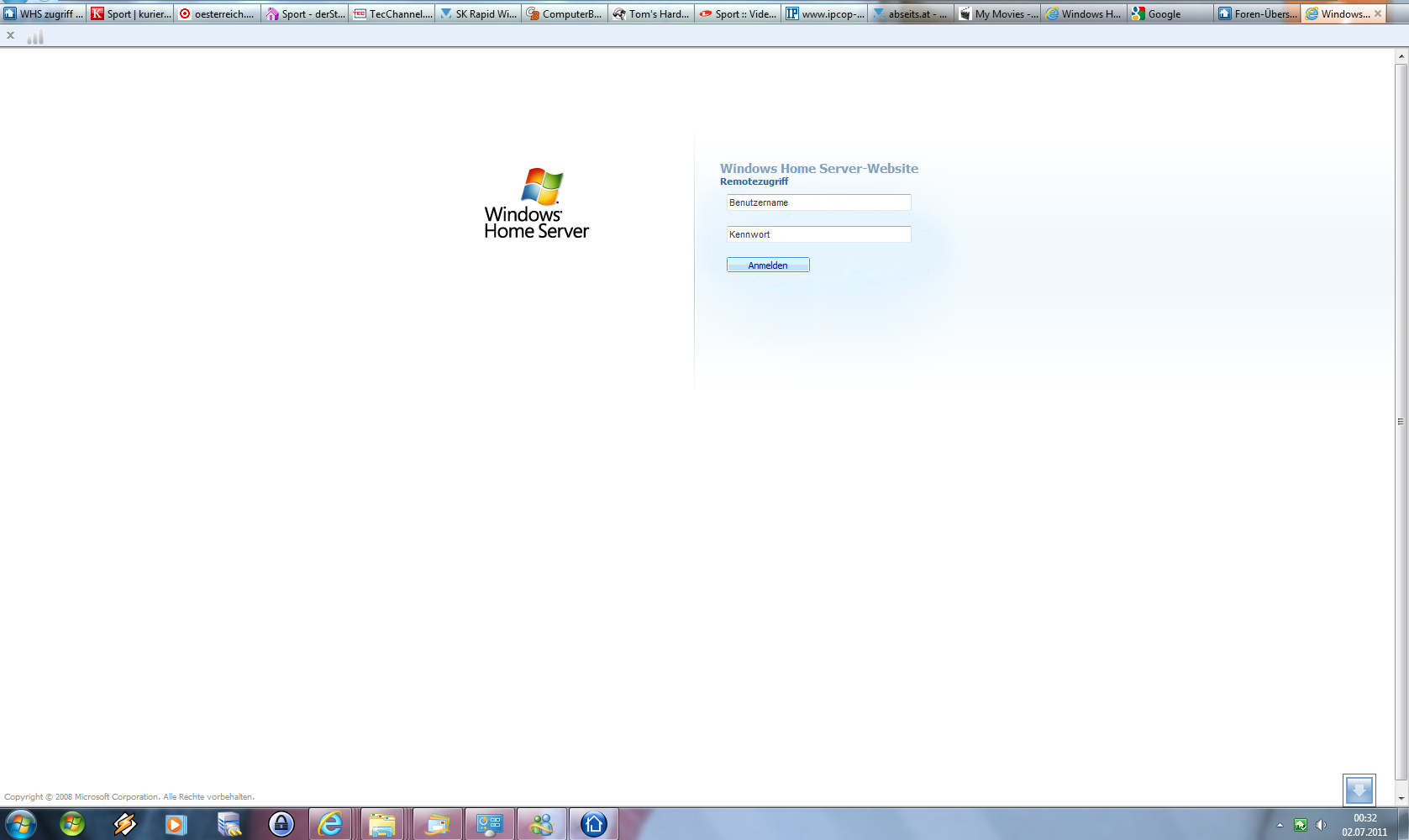Open Windows Live Messenger taskbar button

click(541, 824)
